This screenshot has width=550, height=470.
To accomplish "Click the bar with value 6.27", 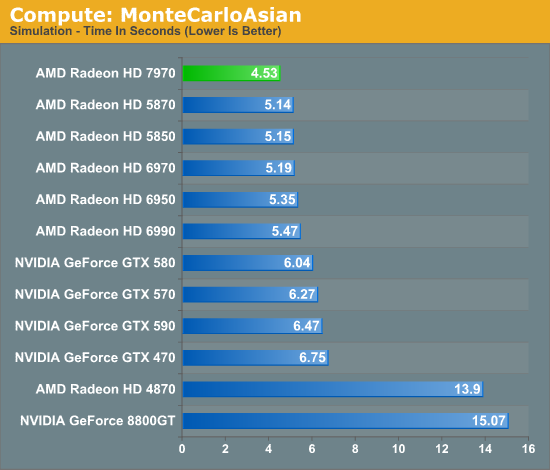I will [x=250, y=294].
